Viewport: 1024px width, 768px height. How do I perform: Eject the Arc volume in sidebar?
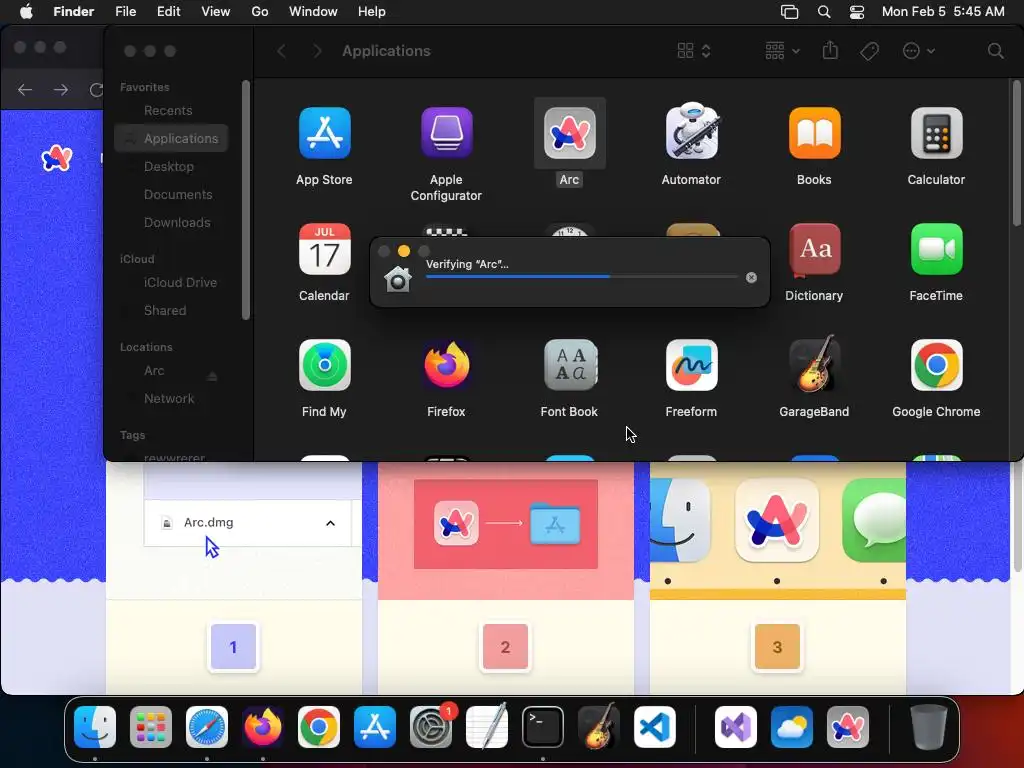212,377
